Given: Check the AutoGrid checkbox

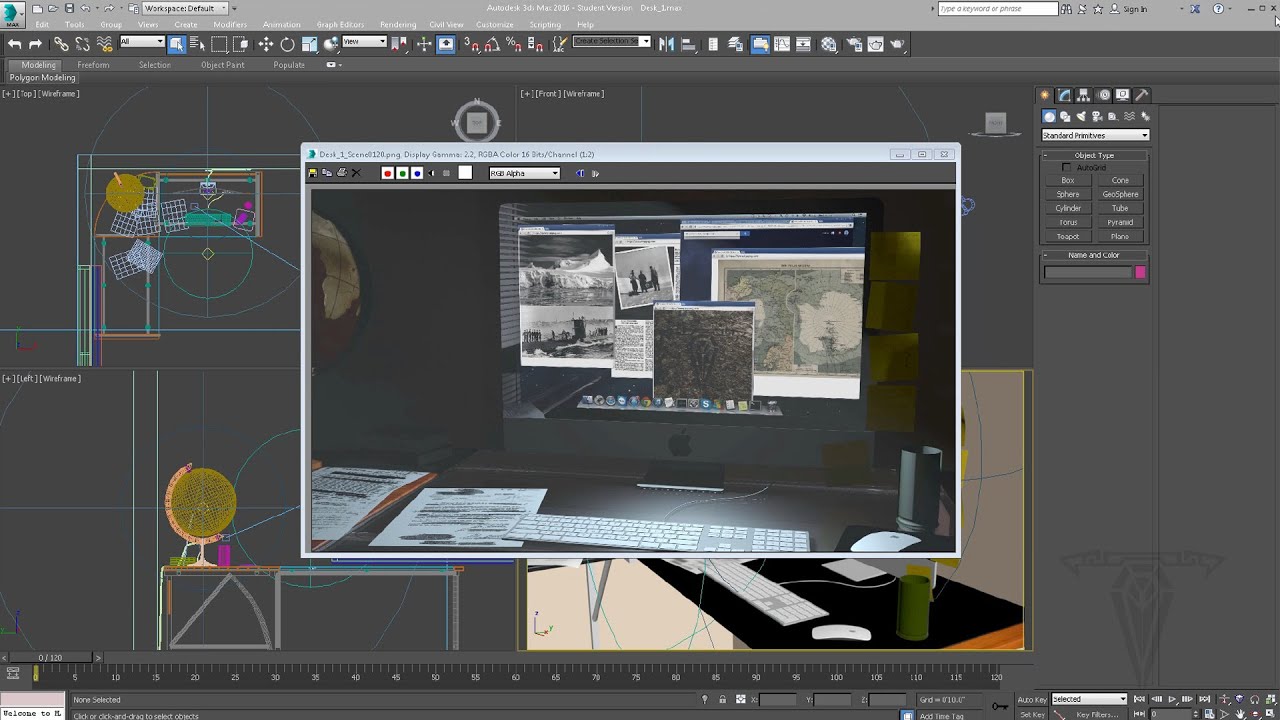Looking at the screenshot, I should 1066,168.
